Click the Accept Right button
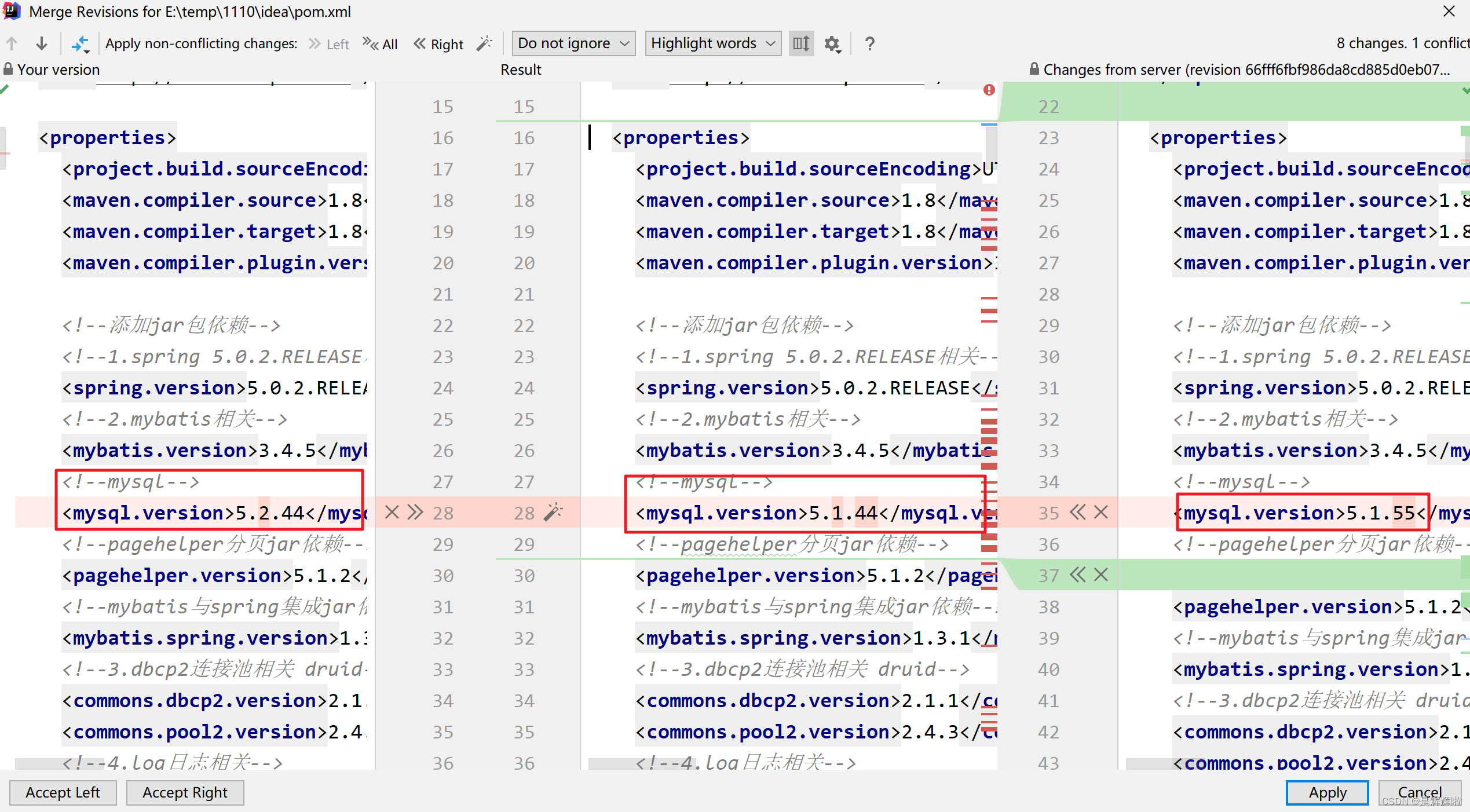Screen dimensions: 1470x812 click(185, 792)
